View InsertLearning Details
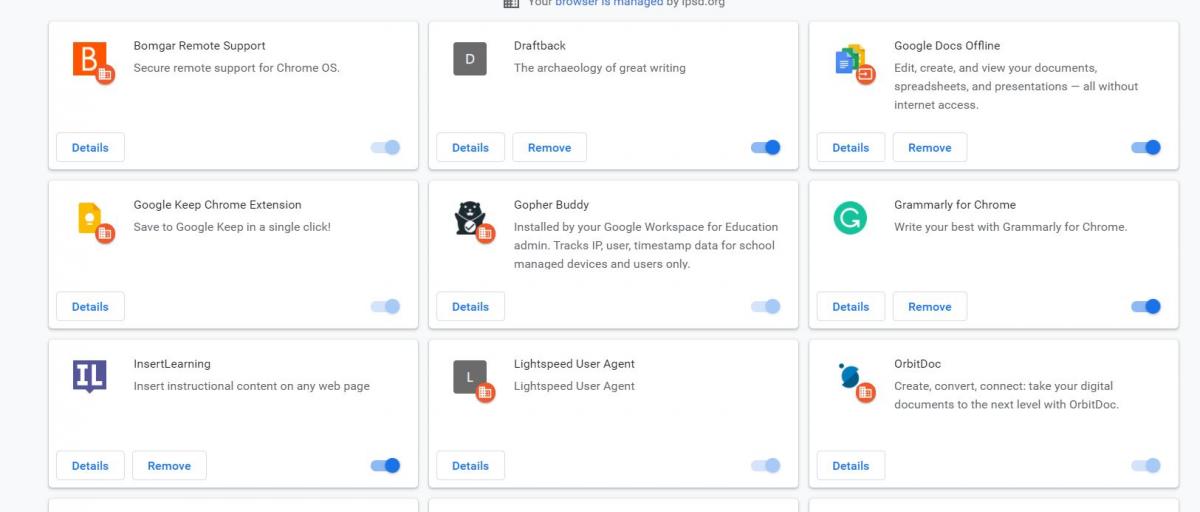The width and height of the screenshot is (1200, 512). [90, 465]
